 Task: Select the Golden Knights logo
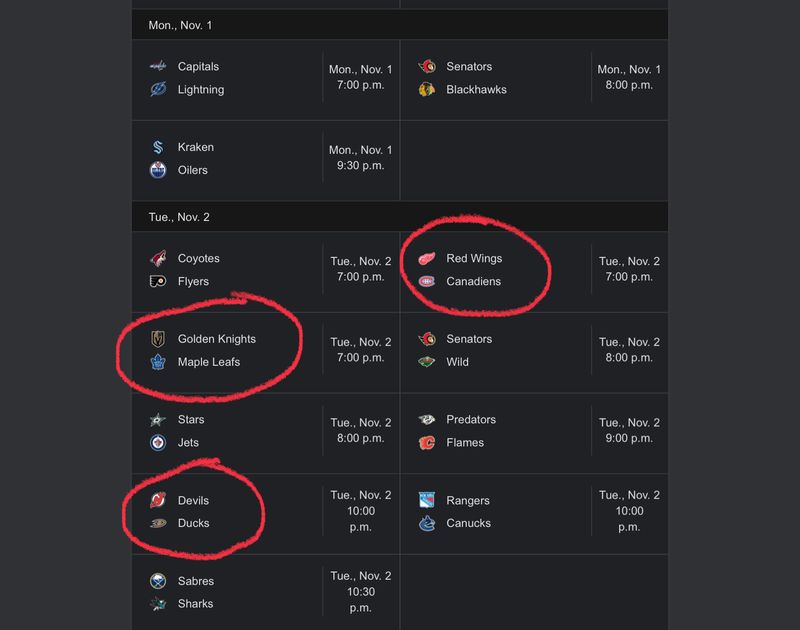click(158, 339)
